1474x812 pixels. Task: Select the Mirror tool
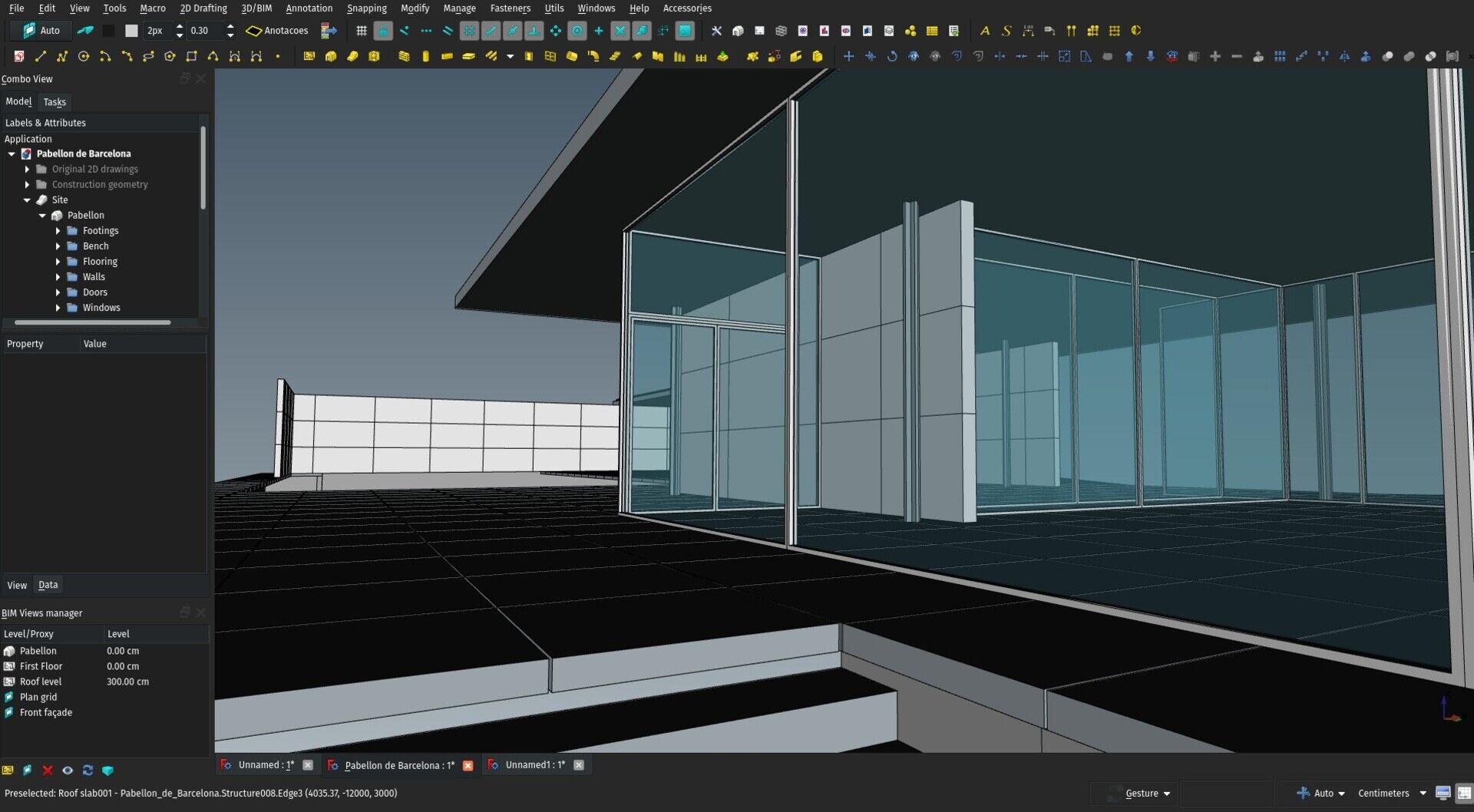(1344, 56)
